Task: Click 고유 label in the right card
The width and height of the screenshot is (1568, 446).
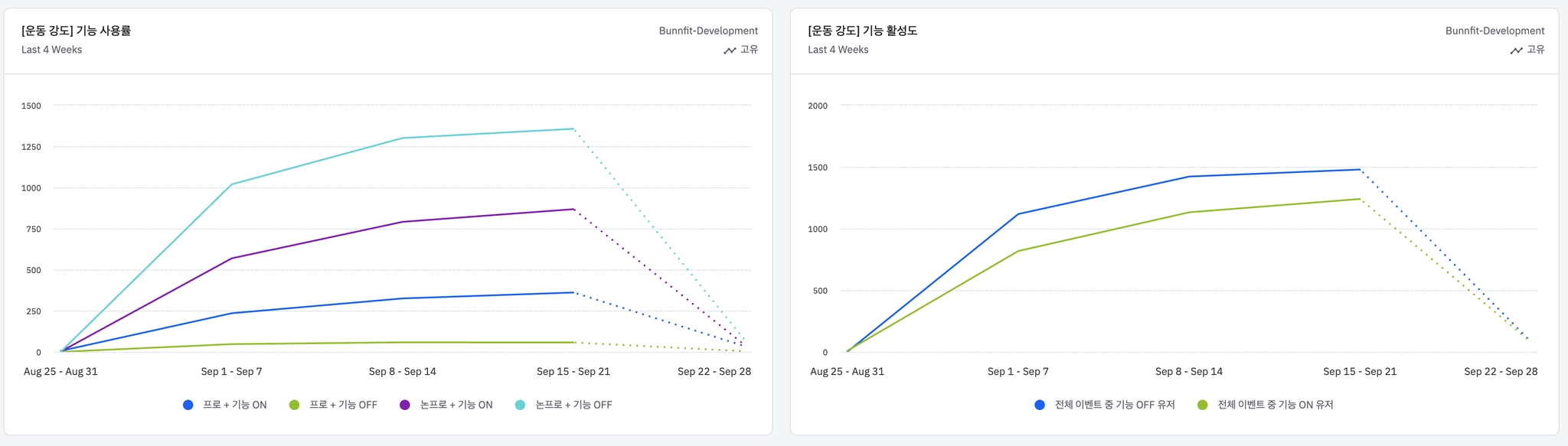Action: 1535,50
